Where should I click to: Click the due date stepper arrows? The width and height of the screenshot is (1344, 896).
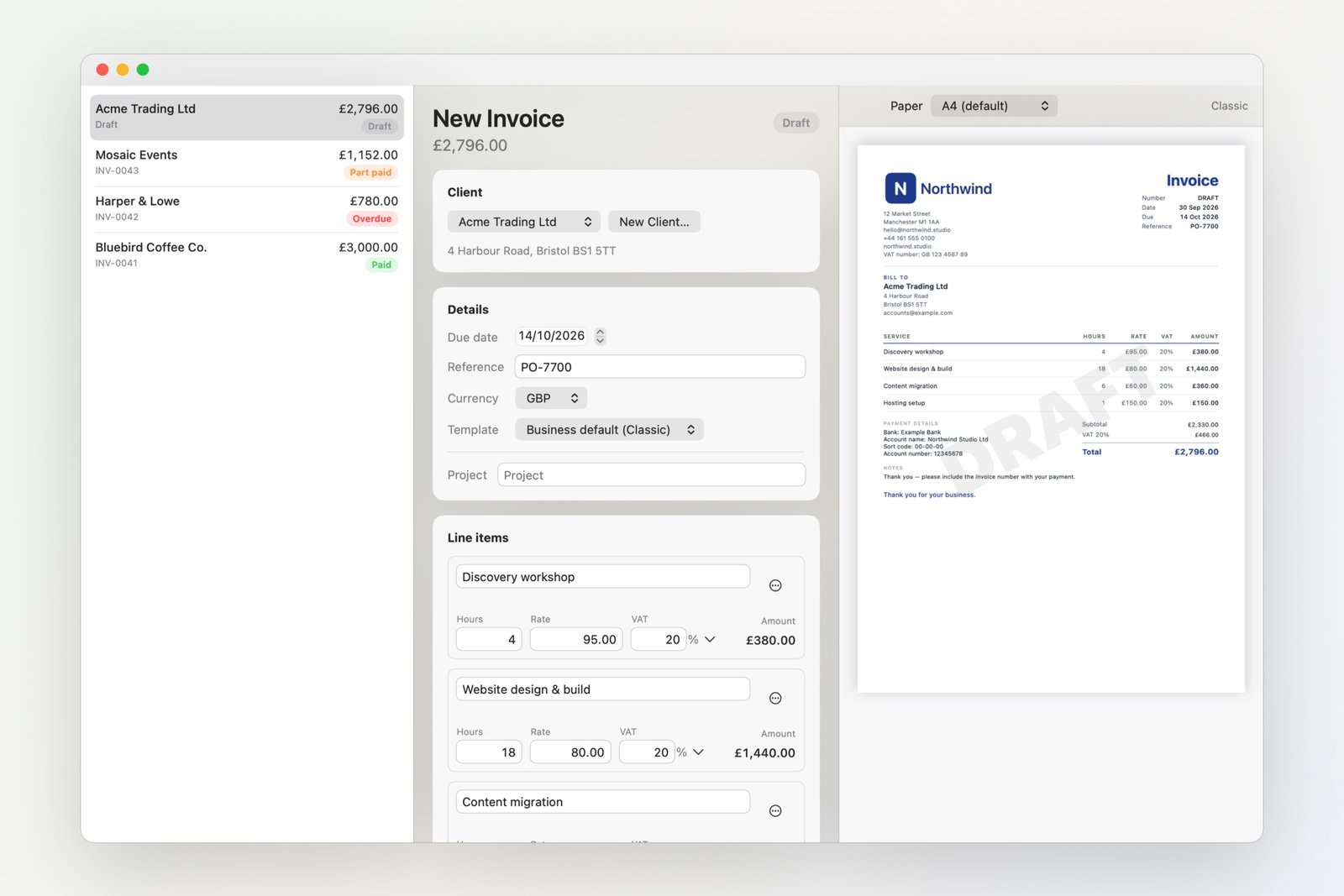point(600,336)
